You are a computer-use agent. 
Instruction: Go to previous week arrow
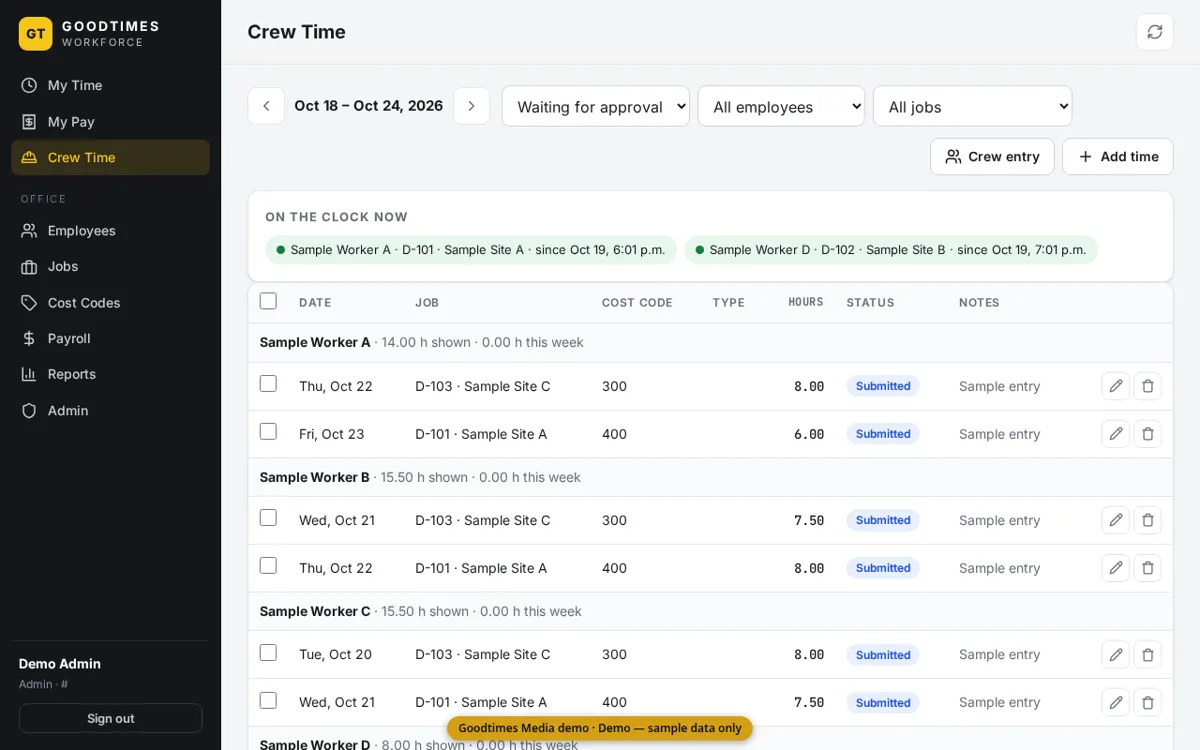pos(266,106)
